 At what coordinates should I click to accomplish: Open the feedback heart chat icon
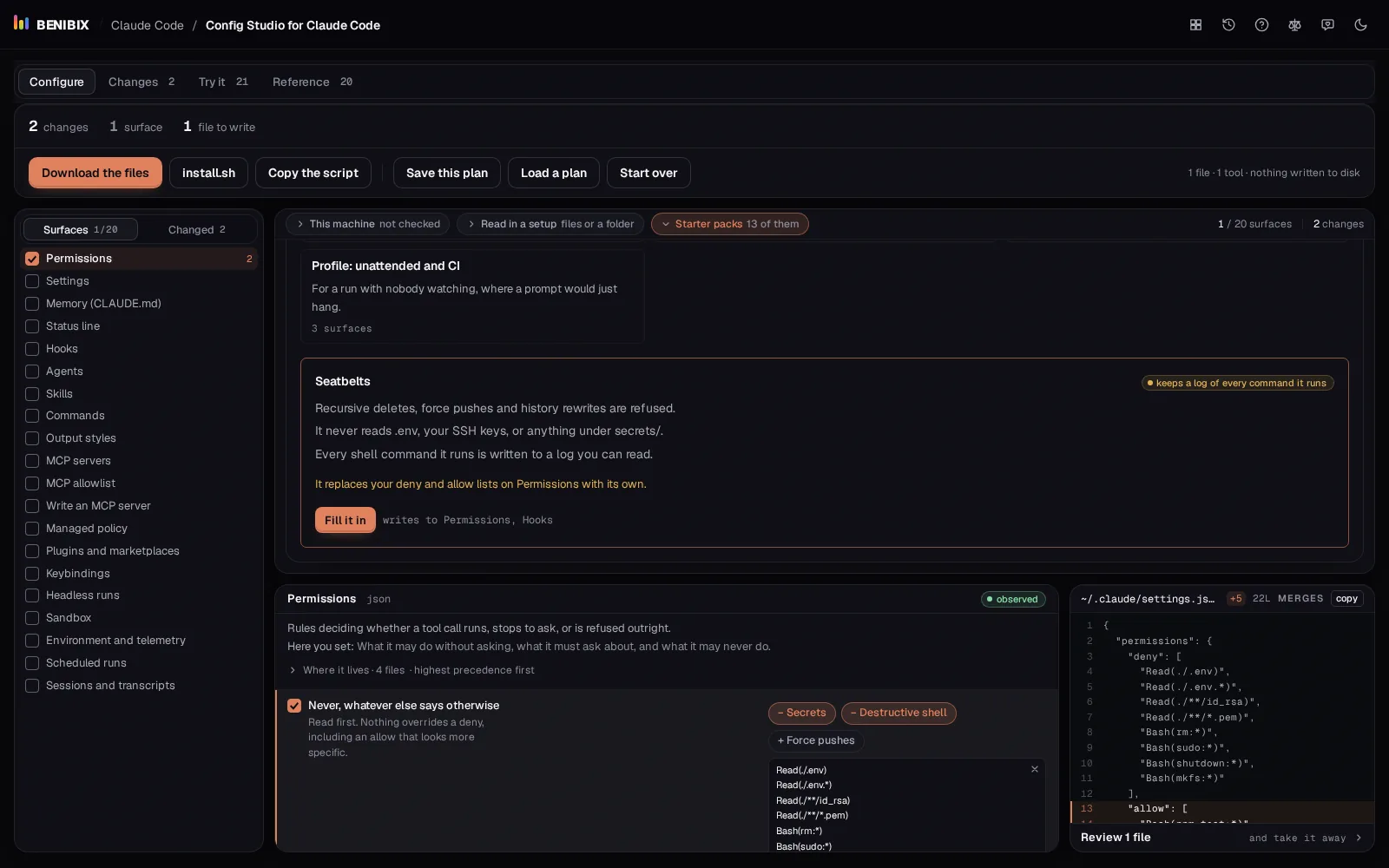(x=1327, y=25)
